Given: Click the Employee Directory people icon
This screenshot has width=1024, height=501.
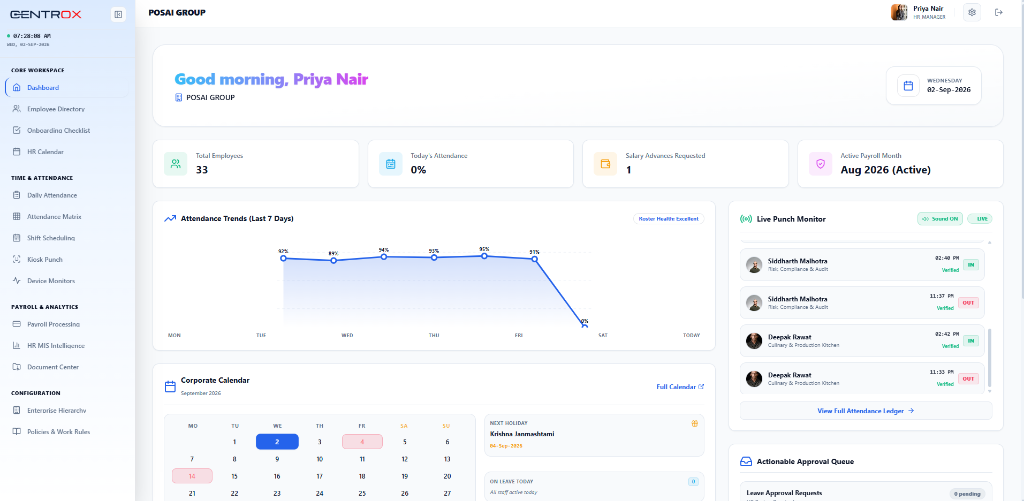Looking at the screenshot, I should [17, 109].
